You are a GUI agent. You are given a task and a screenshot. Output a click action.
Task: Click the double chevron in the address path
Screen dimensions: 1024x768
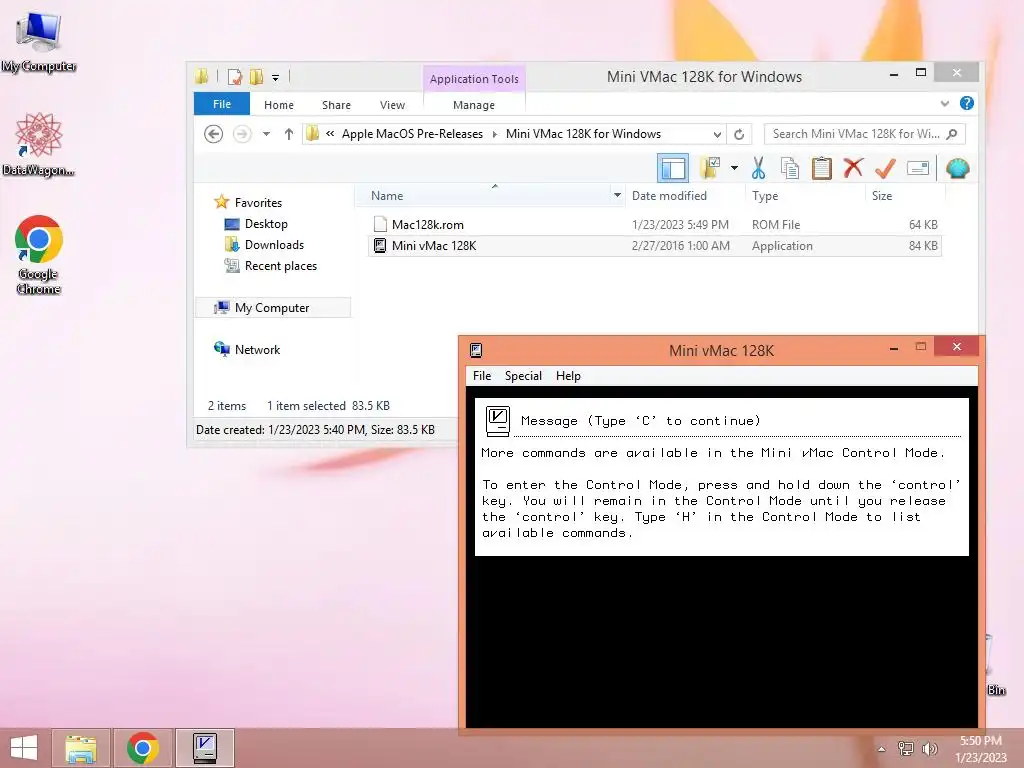(330, 134)
